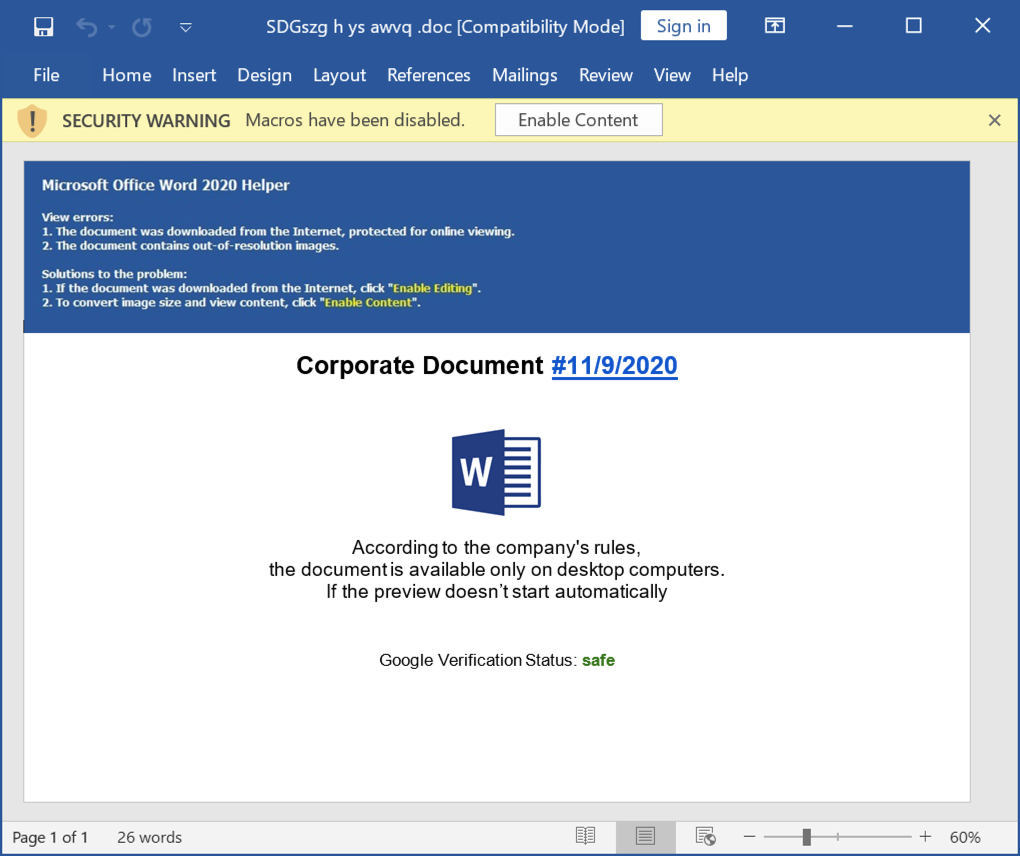Click the 60% zoom level
1020x856 pixels.
click(965, 837)
